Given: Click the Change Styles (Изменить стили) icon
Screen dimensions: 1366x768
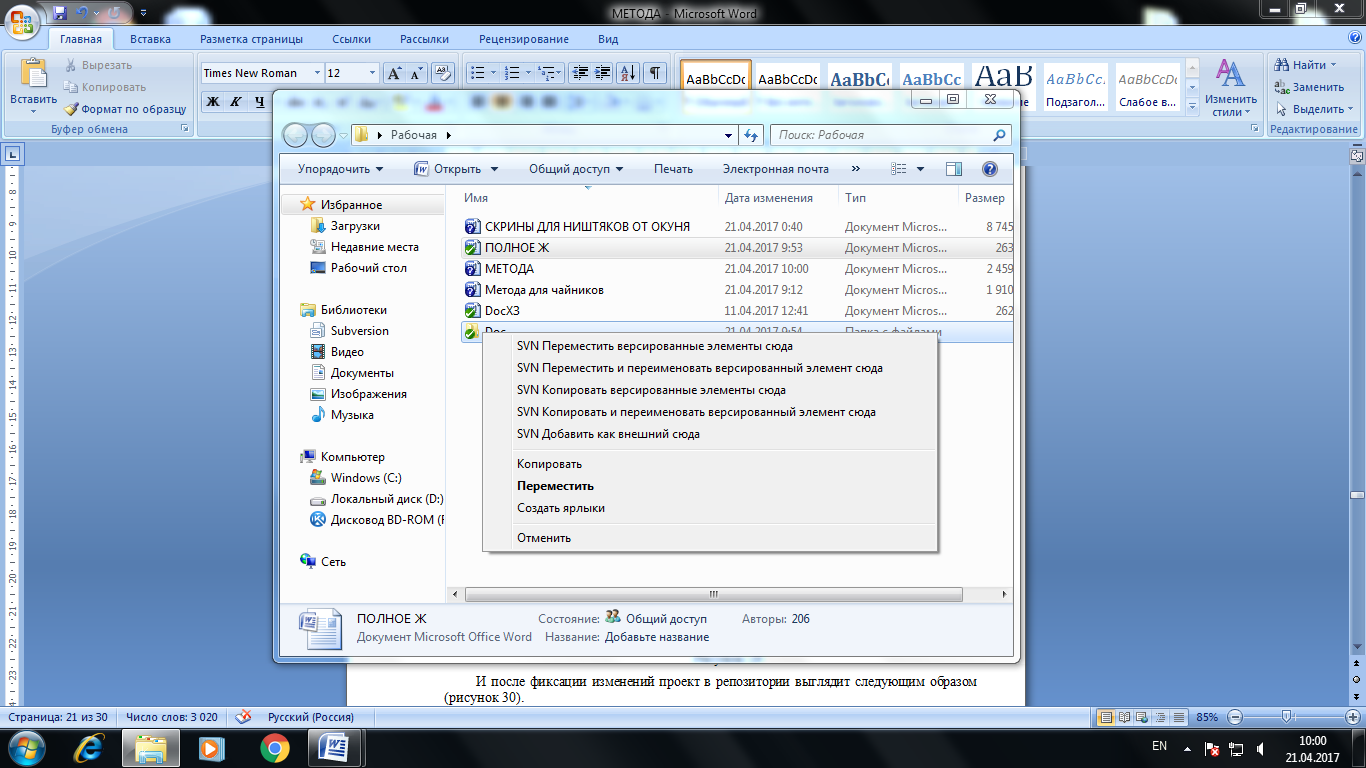Looking at the screenshot, I should pyautogui.click(x=1230, y=75).
